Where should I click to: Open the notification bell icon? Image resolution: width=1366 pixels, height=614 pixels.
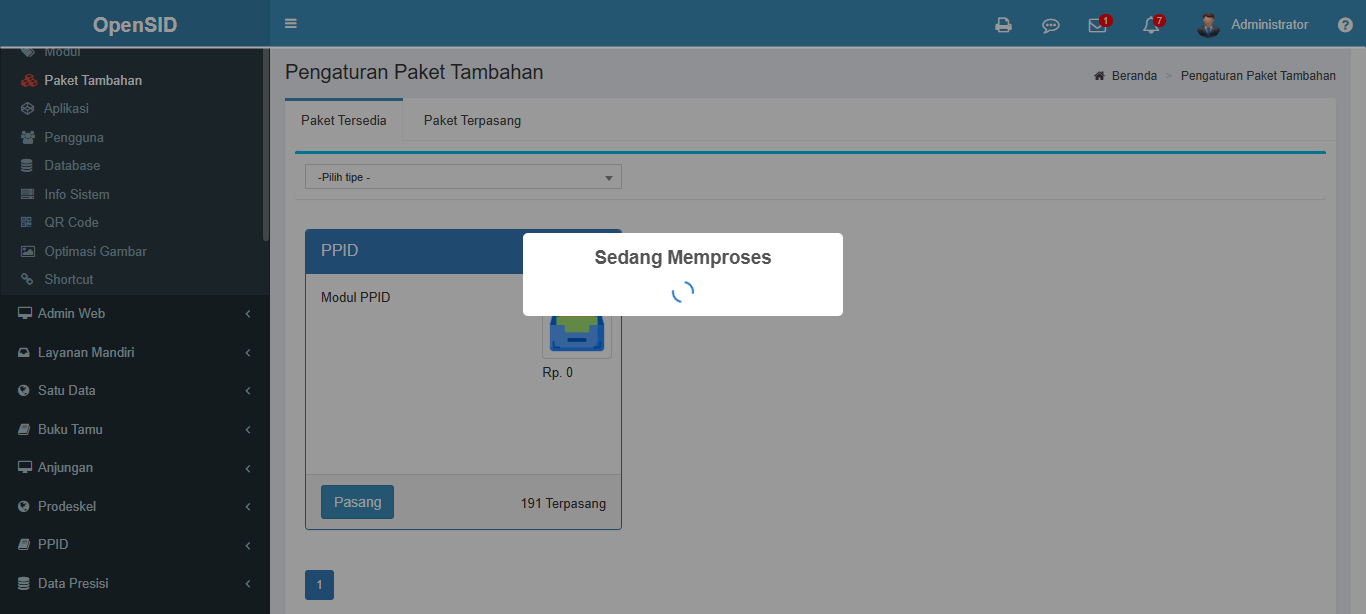click(x=1152, y=25)
